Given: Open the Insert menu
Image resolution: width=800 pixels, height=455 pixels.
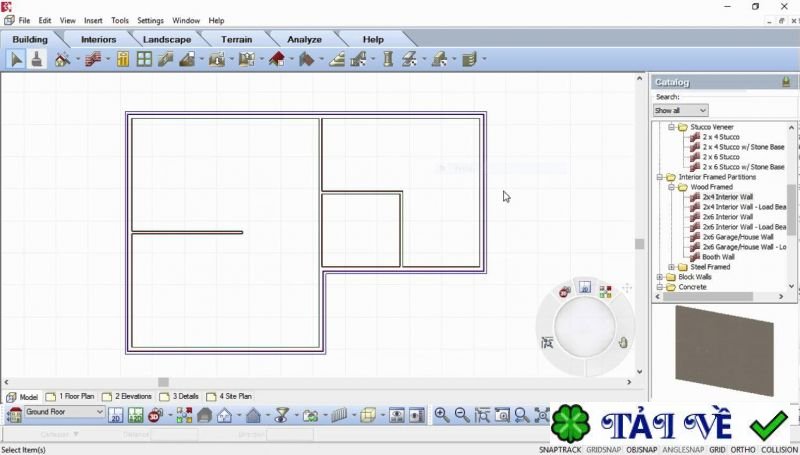Looking at the screenshot, I should pyautogui.click(x=93, y=20).
